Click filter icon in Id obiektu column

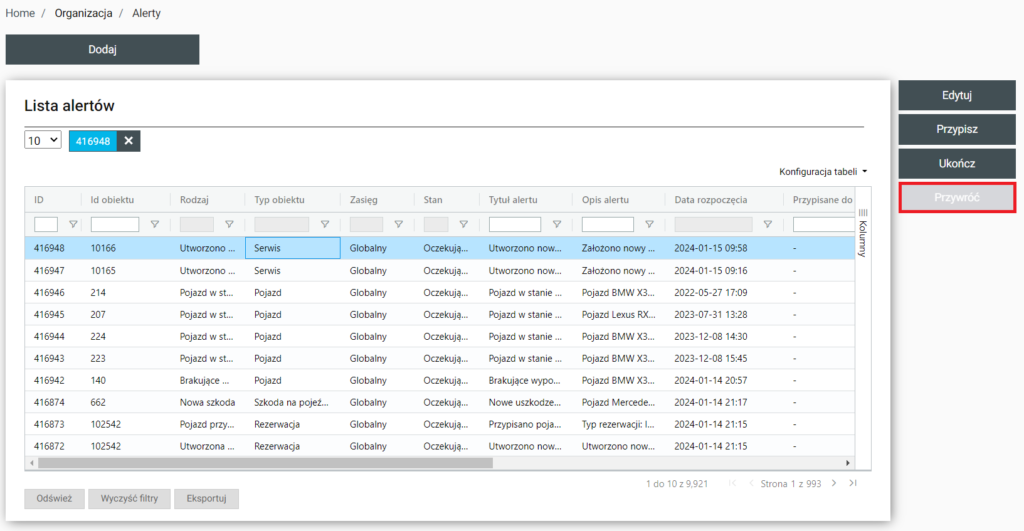pyautogui.click(x=154, y=225)
